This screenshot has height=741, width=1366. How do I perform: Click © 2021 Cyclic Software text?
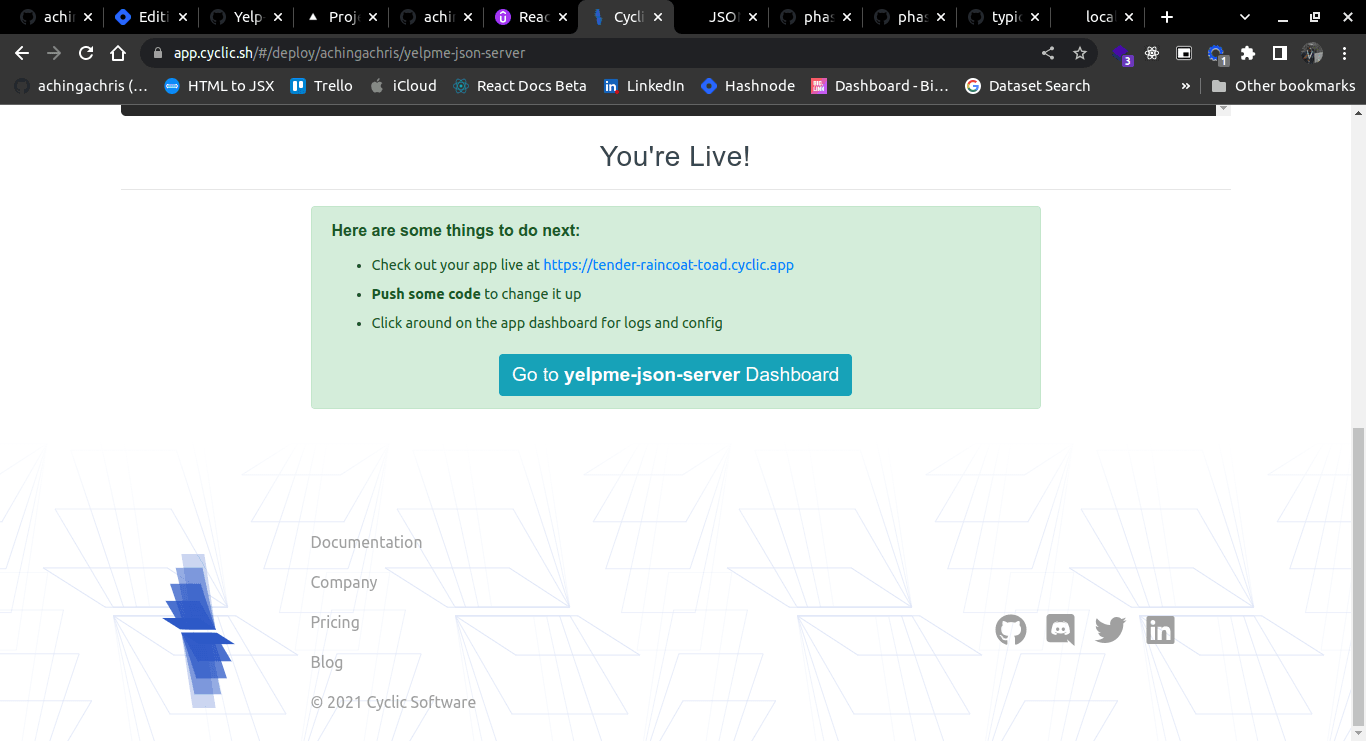point(393,702)
